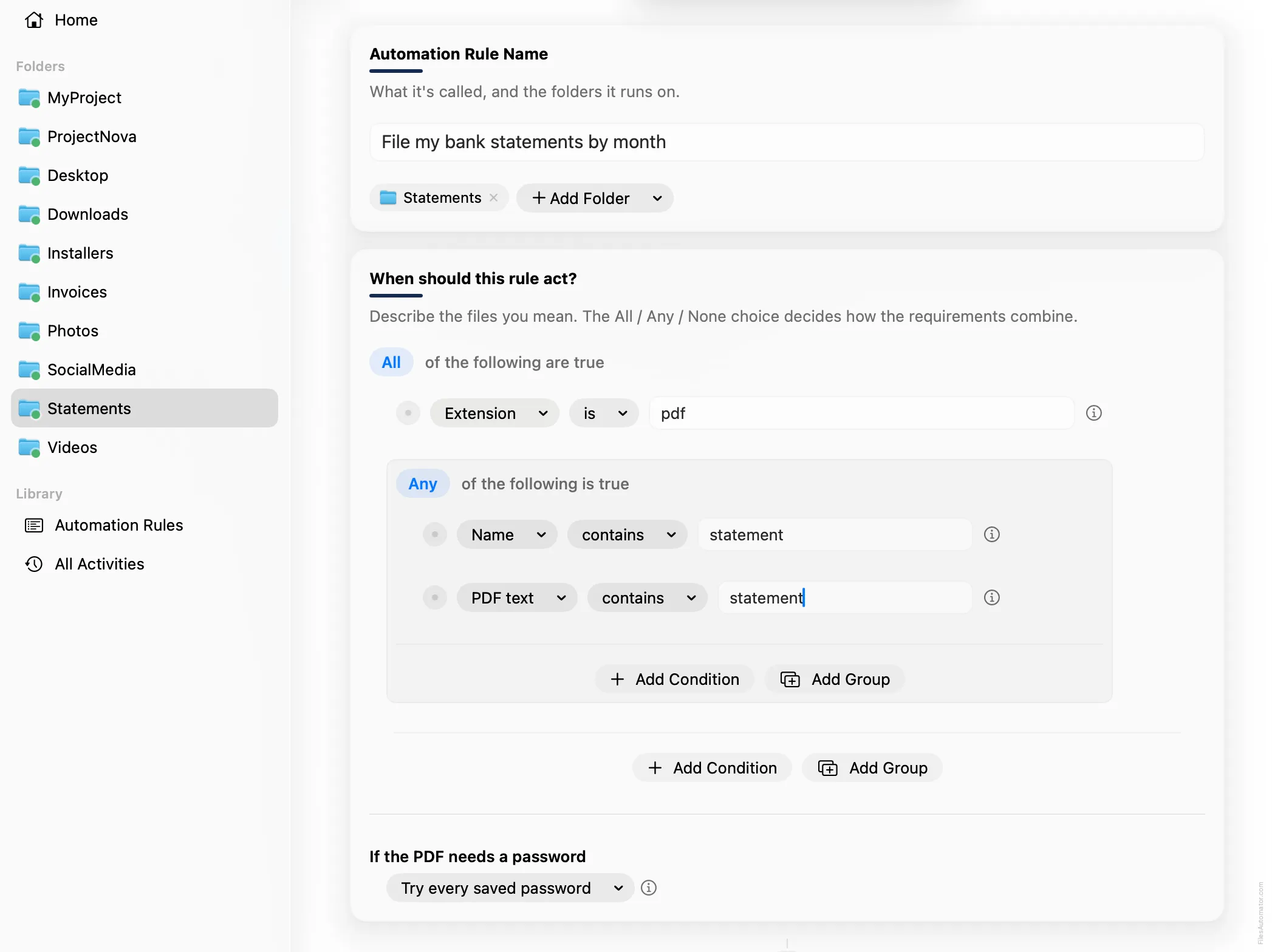Select the Installers folder

[x=145, y=253]
